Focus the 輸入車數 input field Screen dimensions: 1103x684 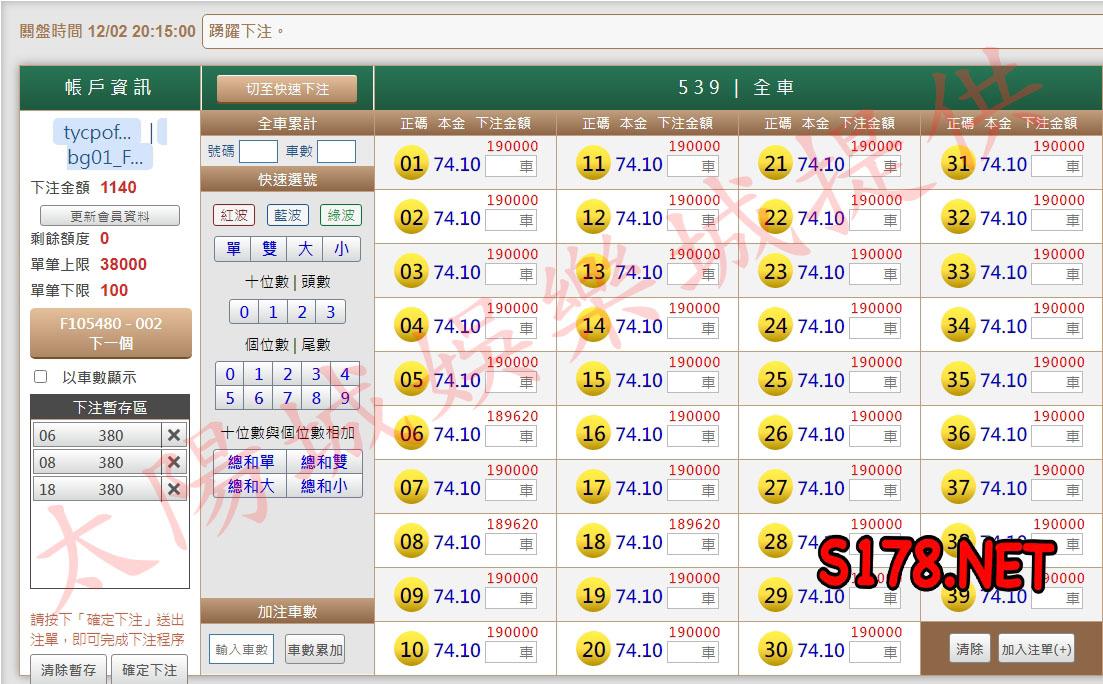[x=241, y=650]
